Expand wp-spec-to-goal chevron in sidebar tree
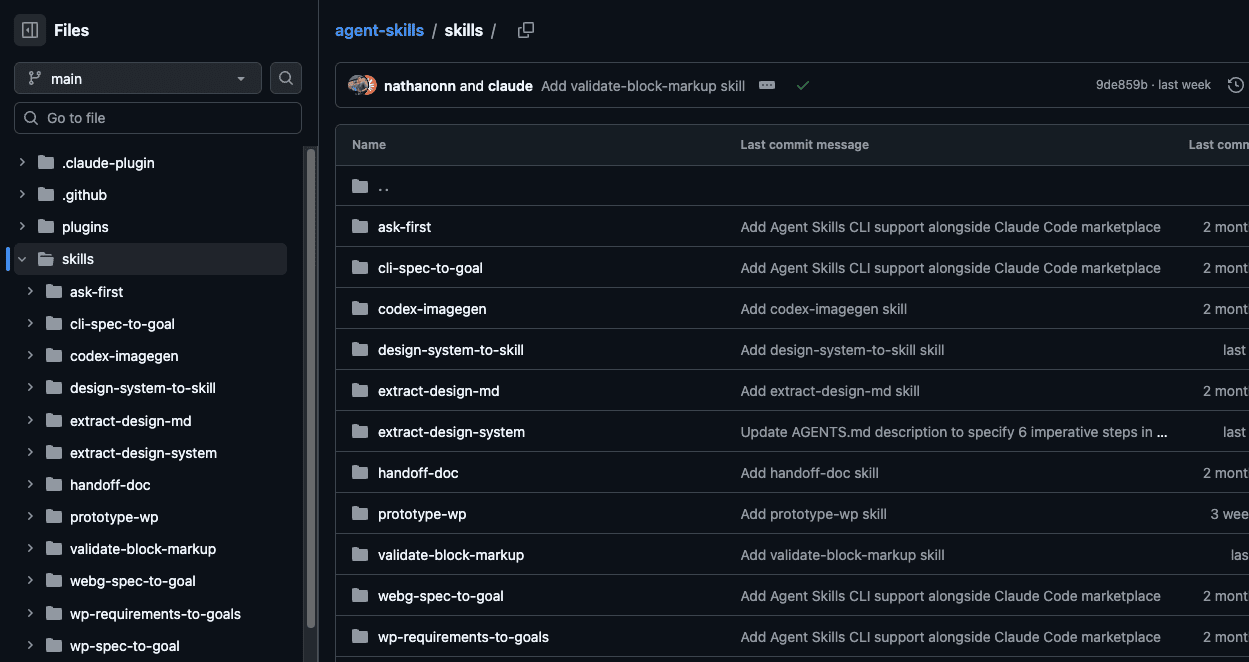Viewport: 1249px width, 662px height. [30, 646]
